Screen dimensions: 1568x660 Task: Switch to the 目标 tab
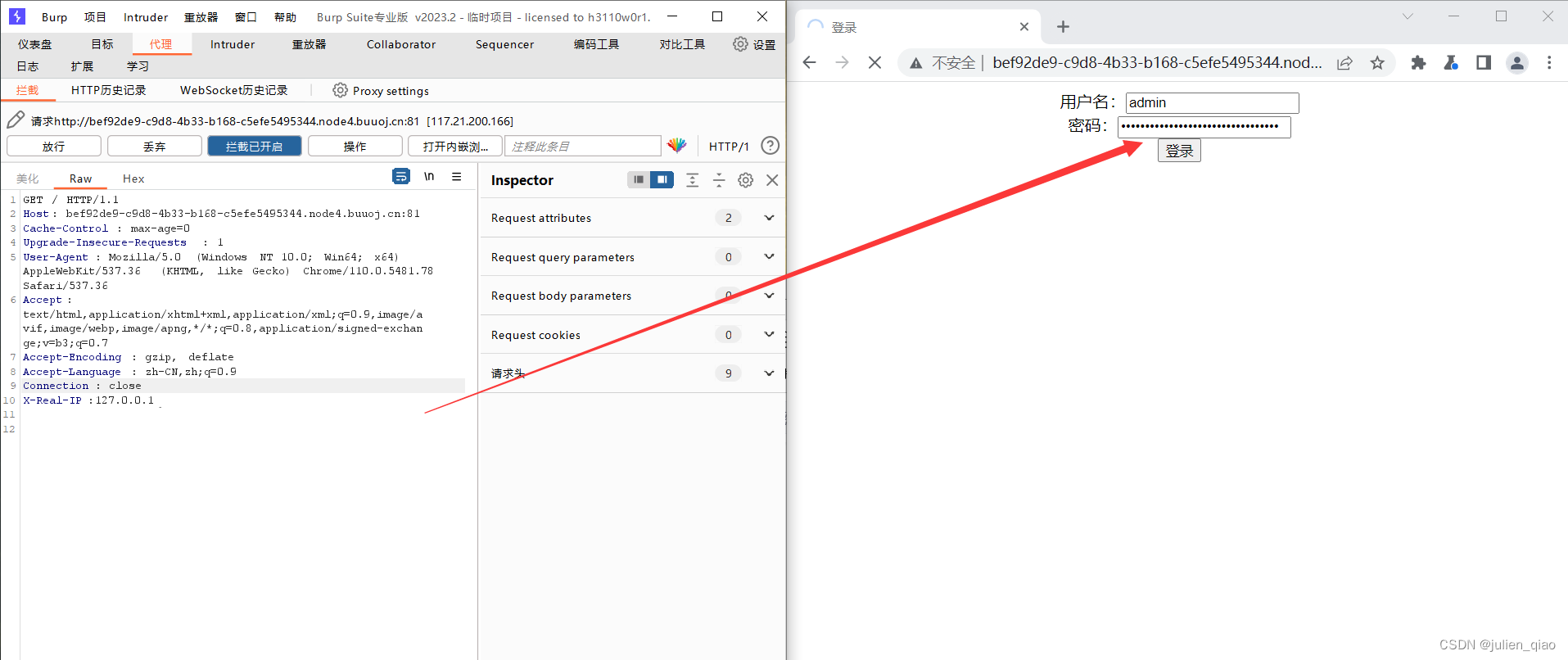[102, 44]
